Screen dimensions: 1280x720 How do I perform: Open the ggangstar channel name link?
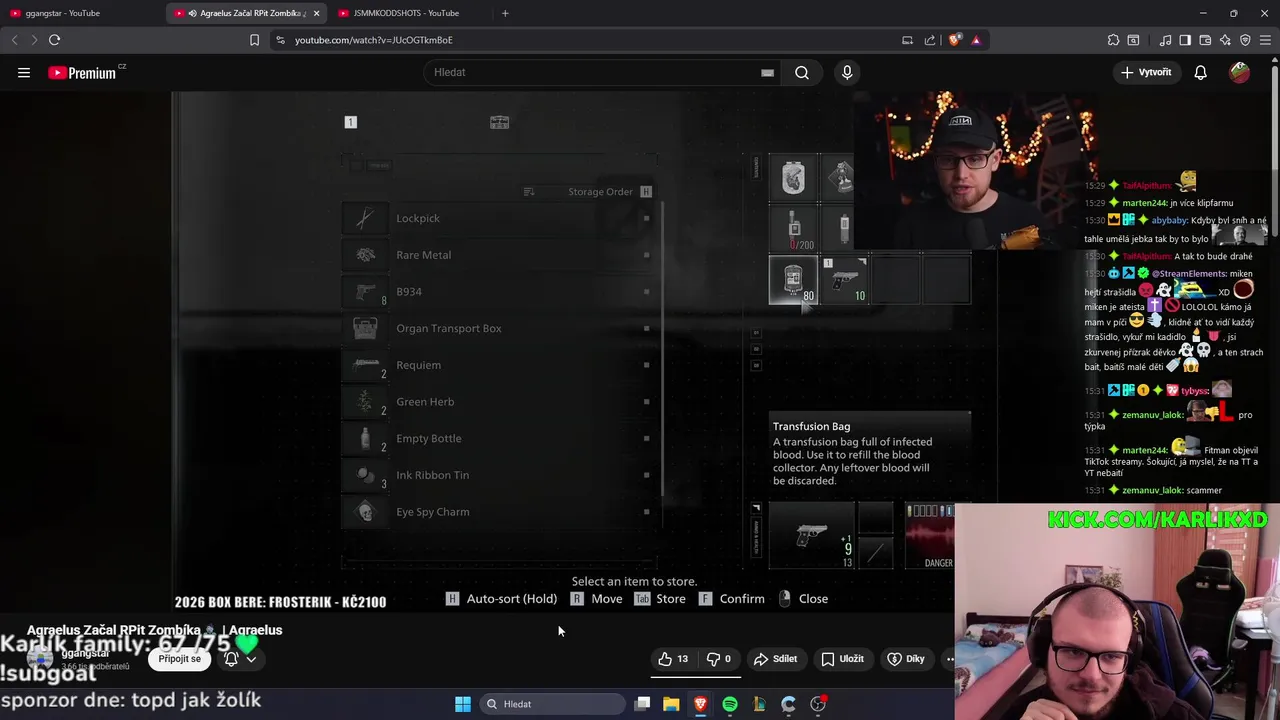coord(86,653)
